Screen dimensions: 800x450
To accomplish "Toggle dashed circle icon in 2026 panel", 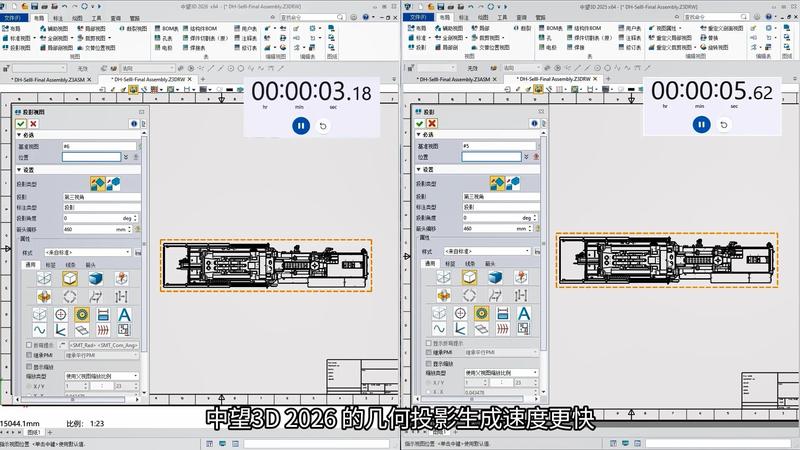I will coord(70,296).
